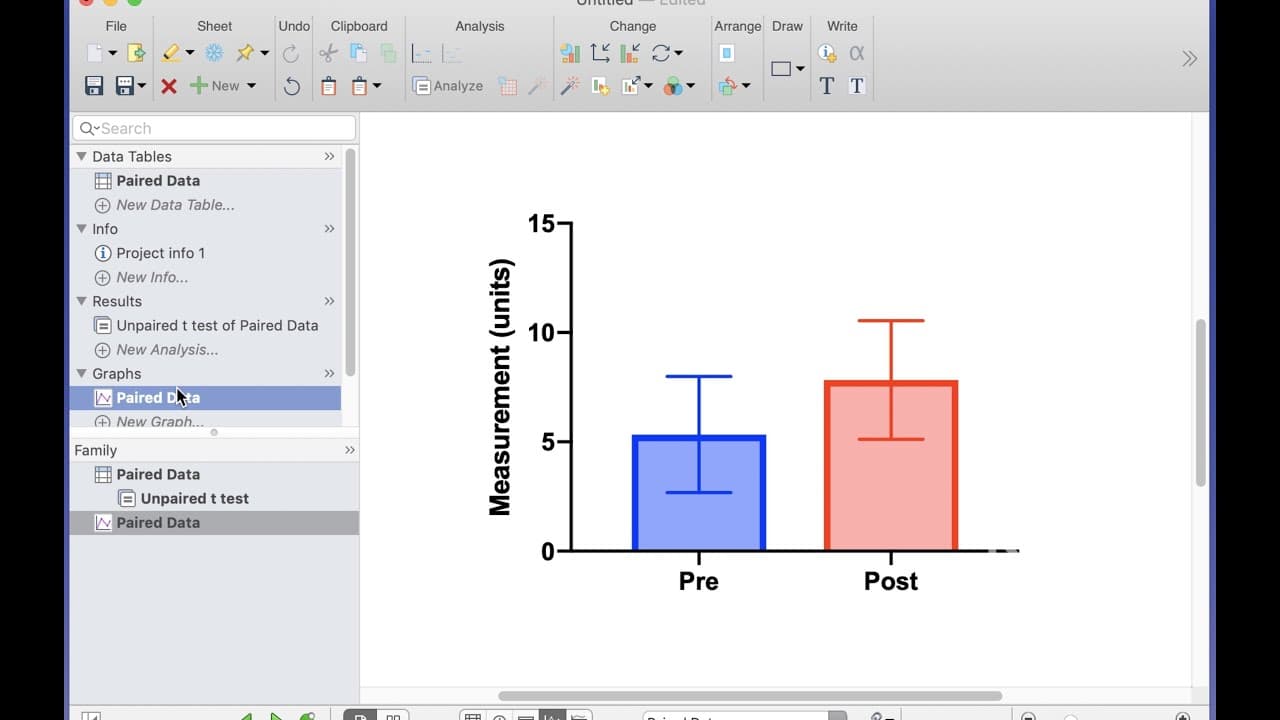Click the format axes icon in Change group

coord(600,53)
